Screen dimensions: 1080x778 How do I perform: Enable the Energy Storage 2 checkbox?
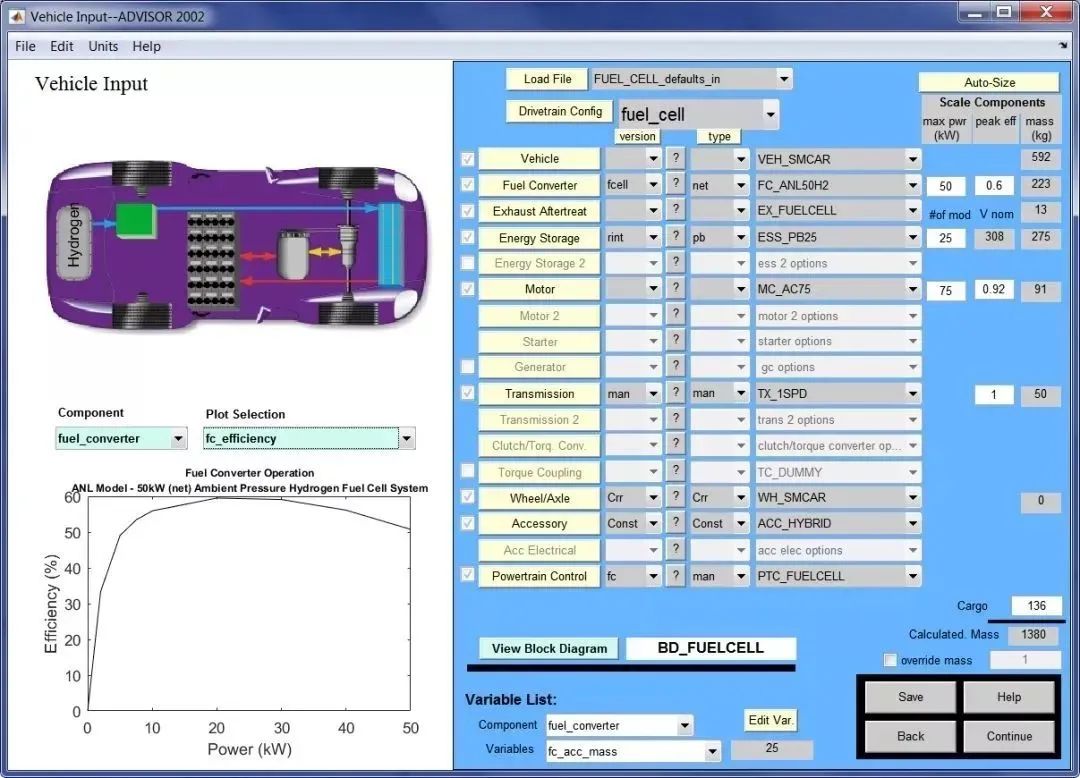pyautogui.click(x=468, y=263)
